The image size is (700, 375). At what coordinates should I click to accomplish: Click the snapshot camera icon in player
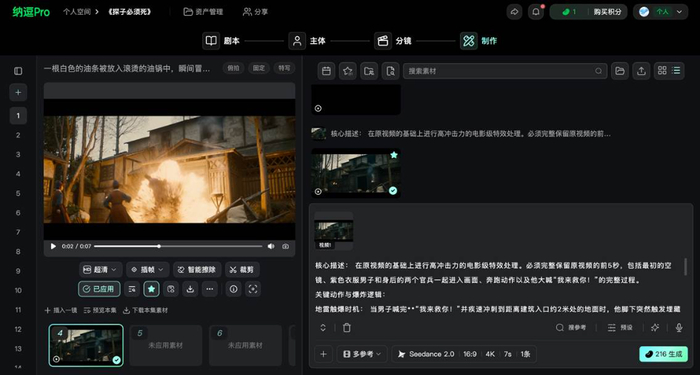pyautogui.click(x=286, y=246)
